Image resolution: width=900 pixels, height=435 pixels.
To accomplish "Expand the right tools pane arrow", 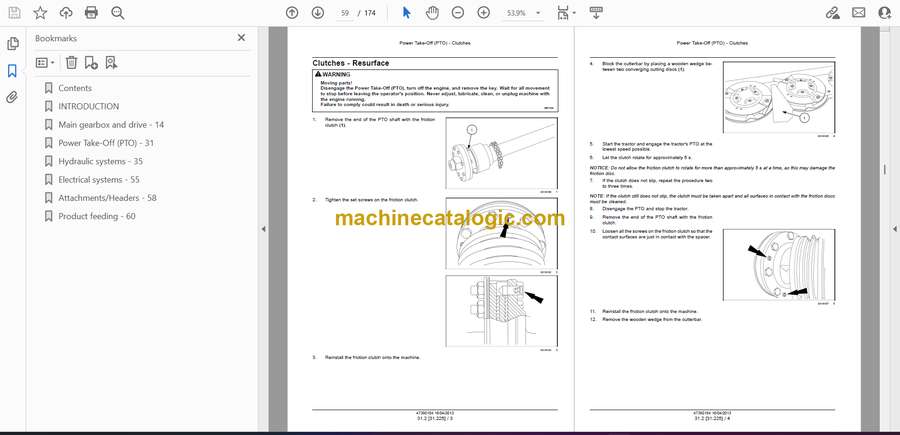I will point(894,229).
